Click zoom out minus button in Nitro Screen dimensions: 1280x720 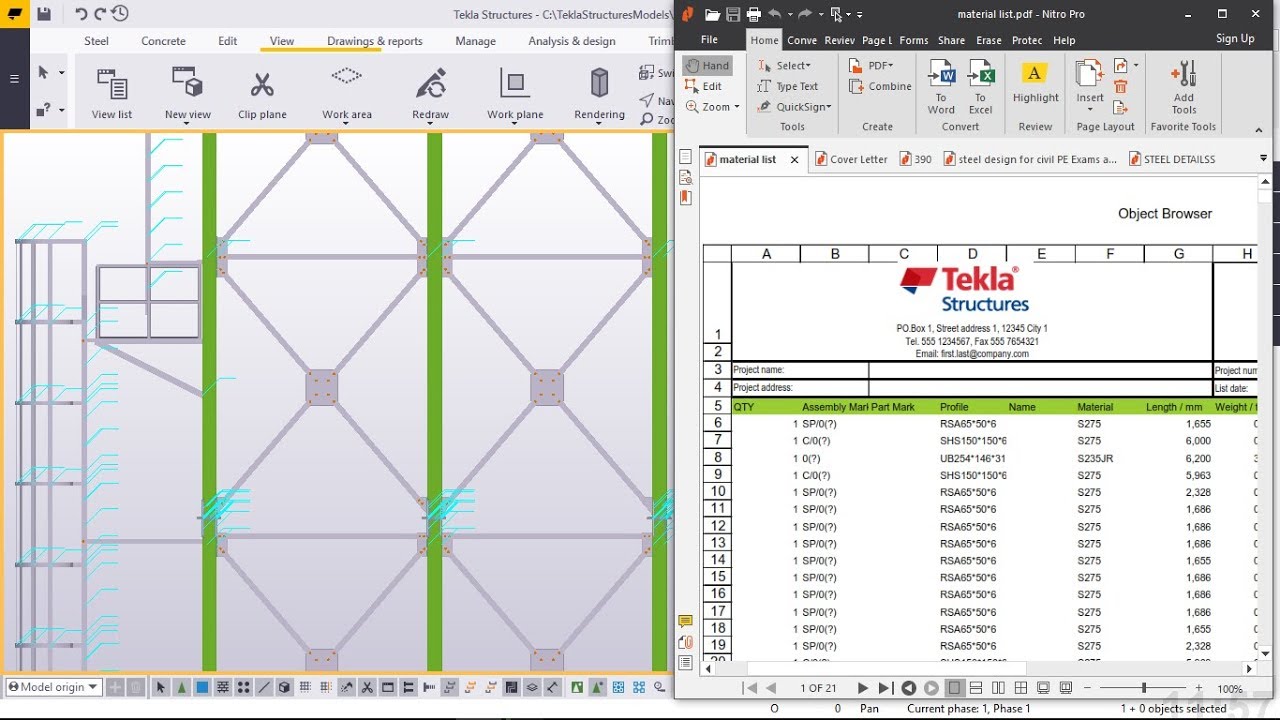pos(1088,688)
